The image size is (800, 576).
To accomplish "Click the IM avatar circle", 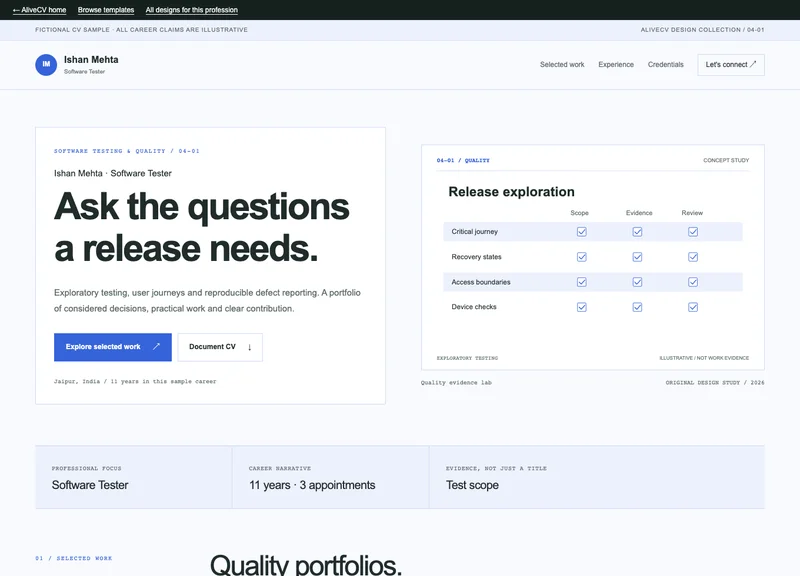I will (x=46, y=65).
